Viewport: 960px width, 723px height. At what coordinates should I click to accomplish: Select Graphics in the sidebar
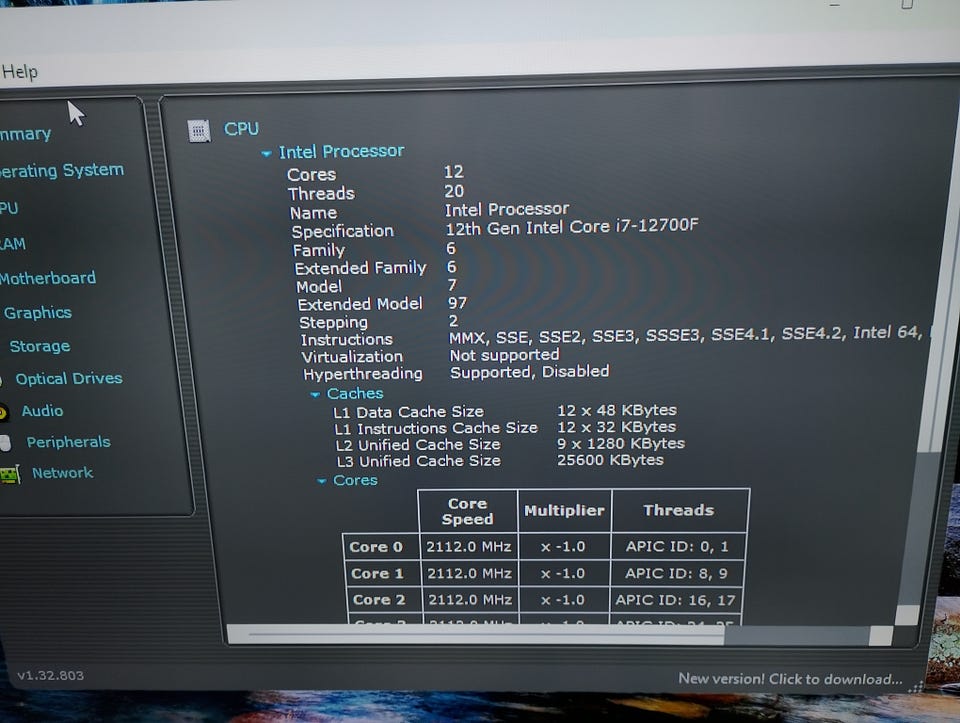[x=38, y=313]
